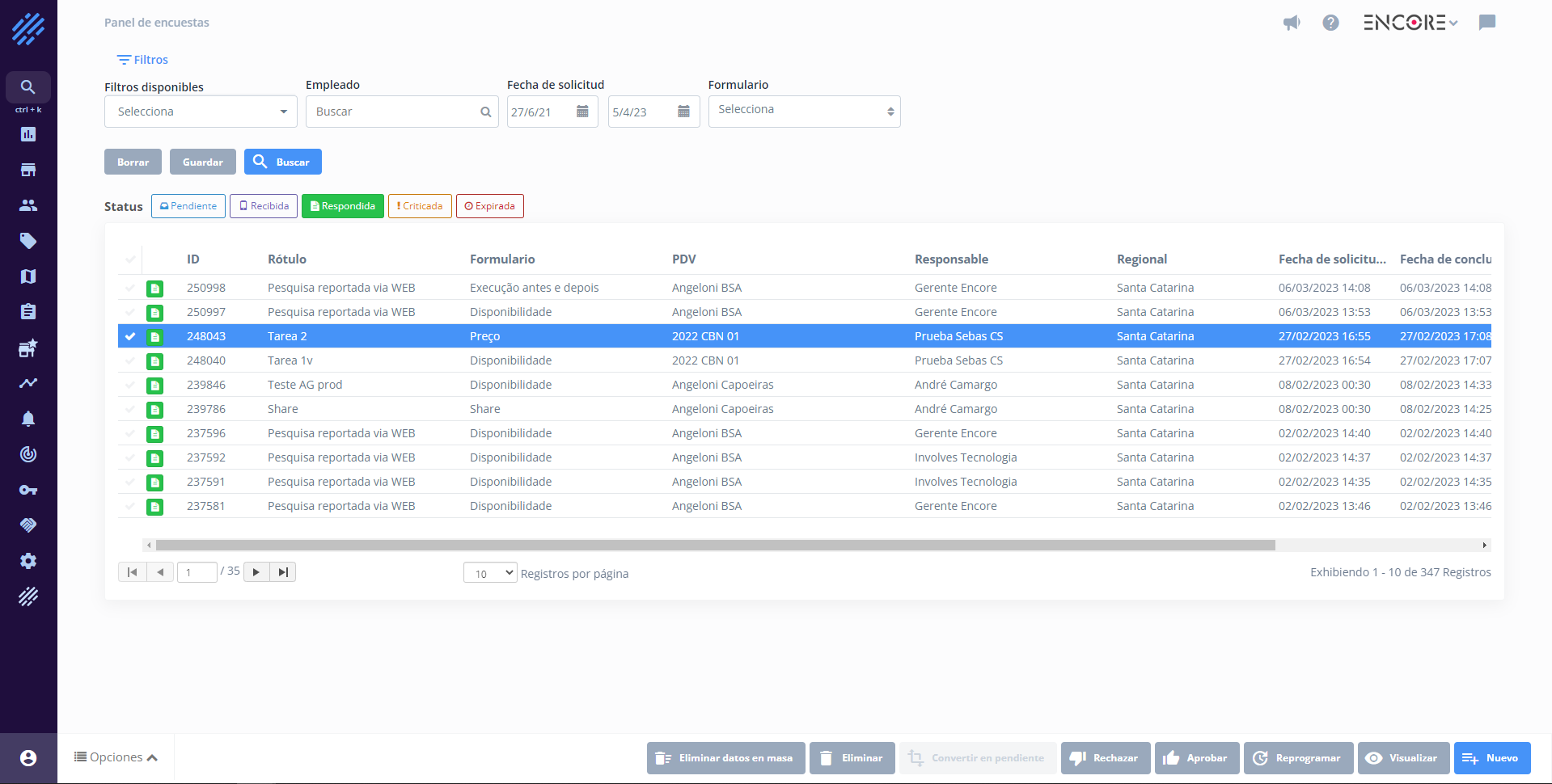Click the horizontal table scrollbar
The width and height of the screenshot is (1552, 784).
pos(715,546)
